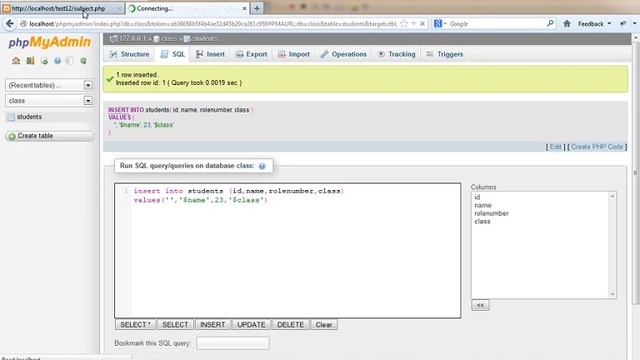Viewport: 640px width, 360px height.
Task: Open a new browser tab with plus
Action: (x=257, y=8)
